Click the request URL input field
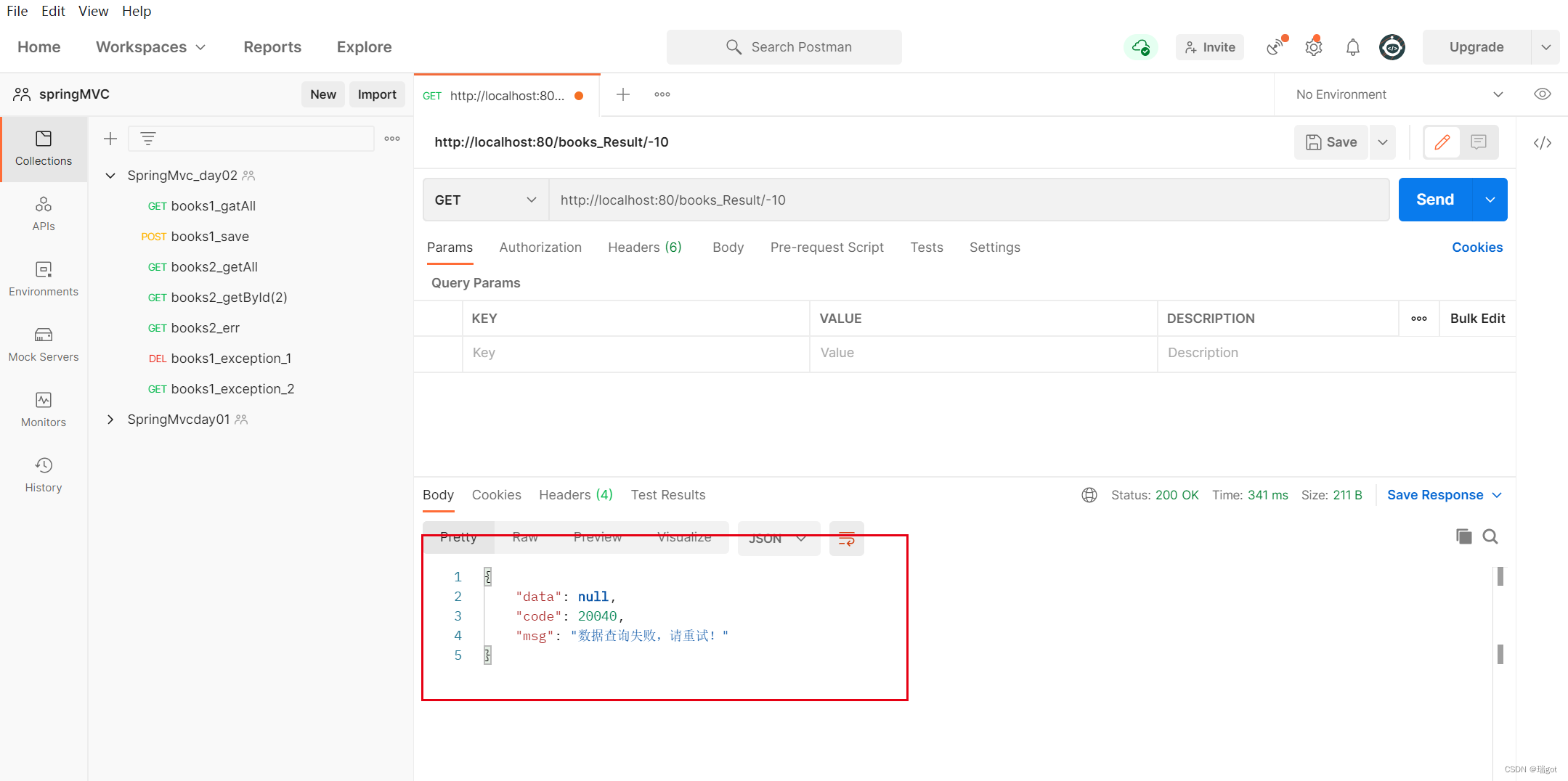 click(x=969, y=200)
